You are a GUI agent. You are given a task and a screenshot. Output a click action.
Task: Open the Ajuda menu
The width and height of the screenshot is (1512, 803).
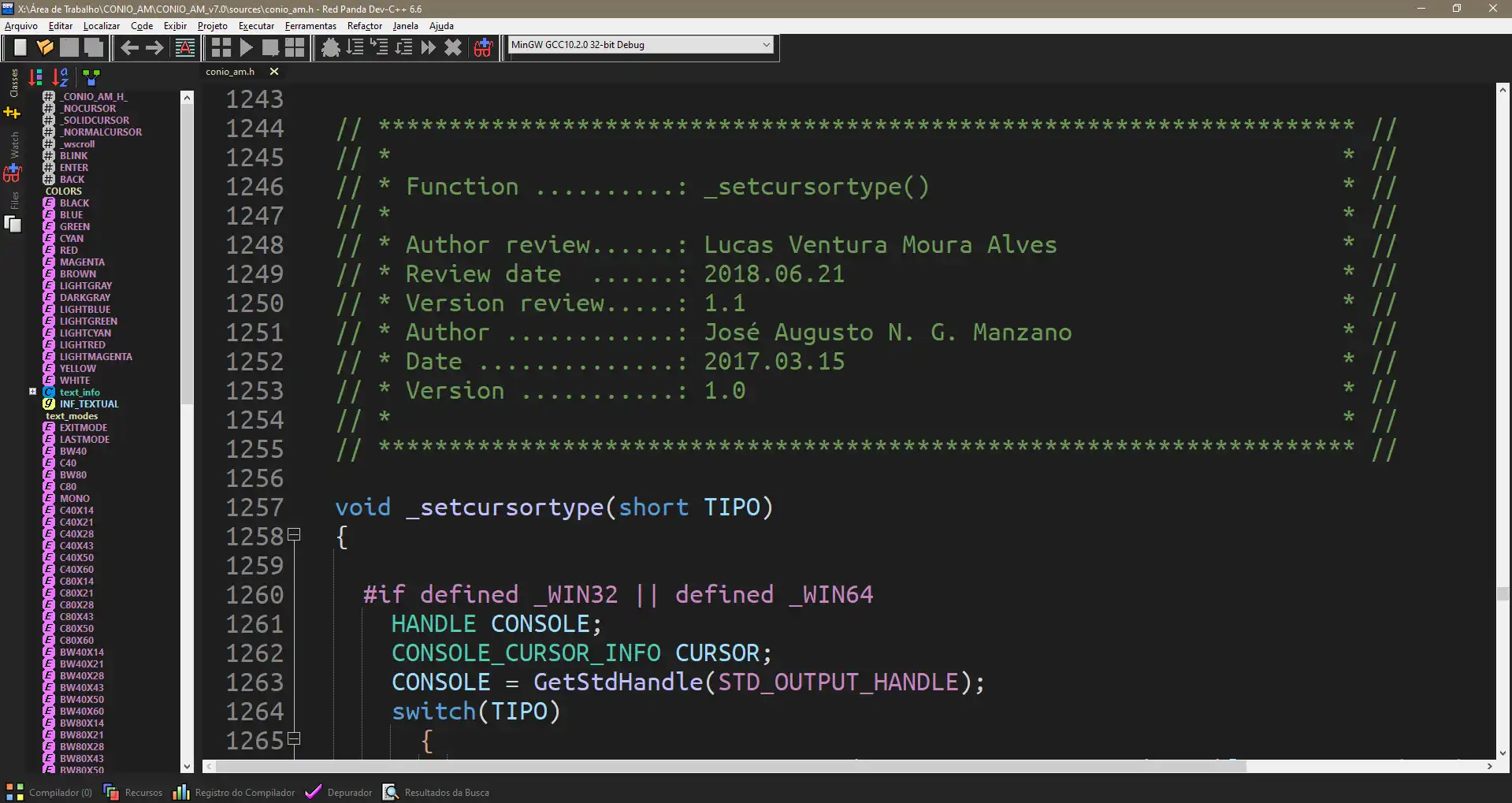point(441,26)
